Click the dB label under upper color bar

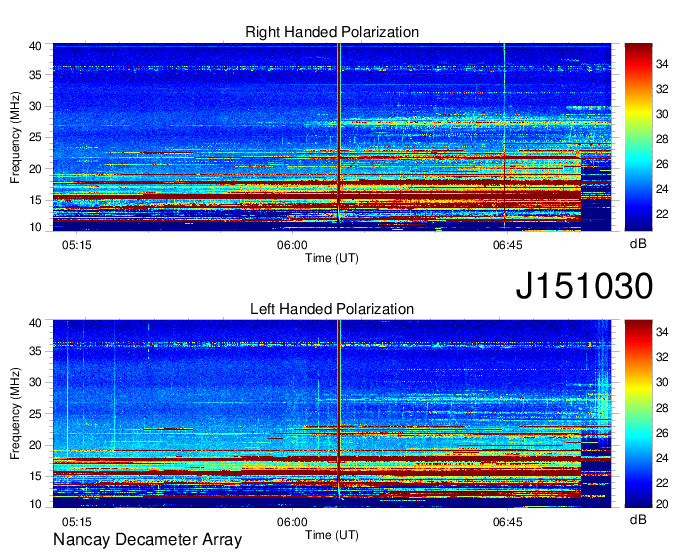pyautogui.click(x=638, y=244)
